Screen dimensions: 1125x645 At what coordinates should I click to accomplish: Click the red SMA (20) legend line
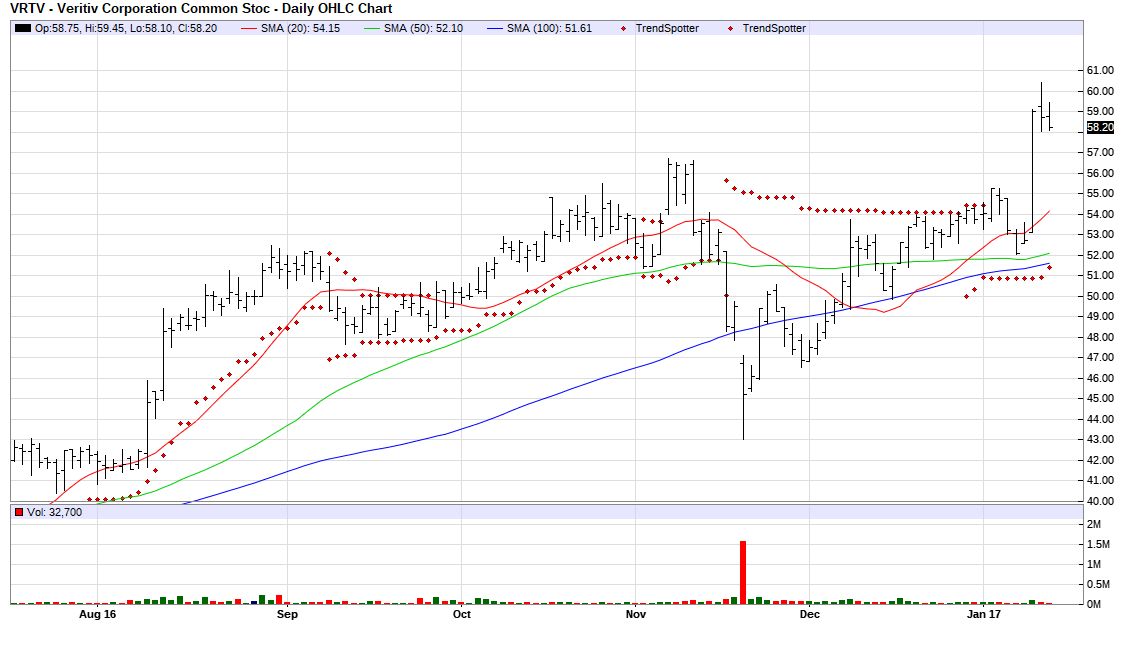pos(248,29)
